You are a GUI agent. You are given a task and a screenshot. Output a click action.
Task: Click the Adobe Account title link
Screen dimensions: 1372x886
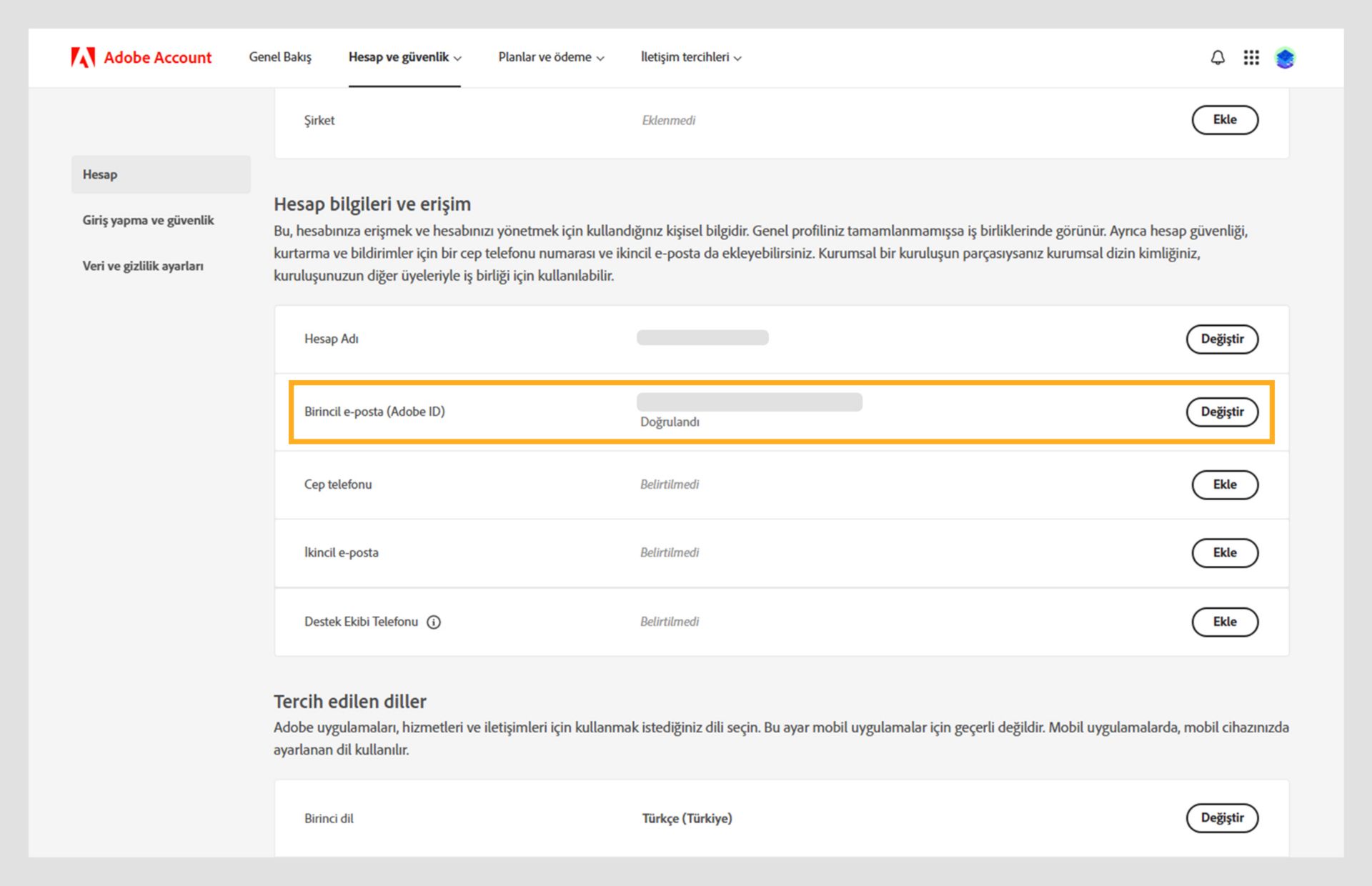(158, 57)
